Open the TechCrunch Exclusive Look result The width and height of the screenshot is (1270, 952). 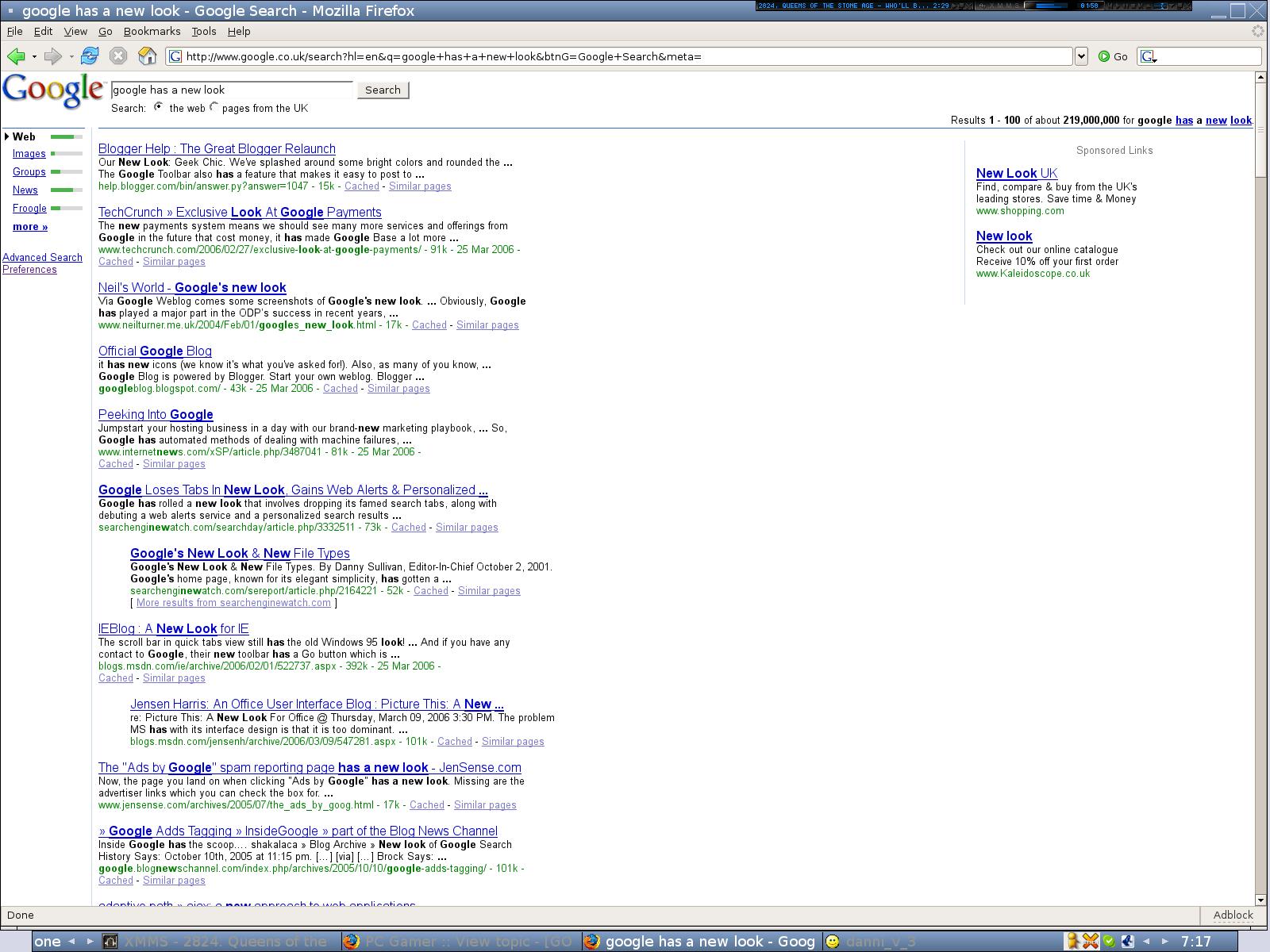[240, 212]
